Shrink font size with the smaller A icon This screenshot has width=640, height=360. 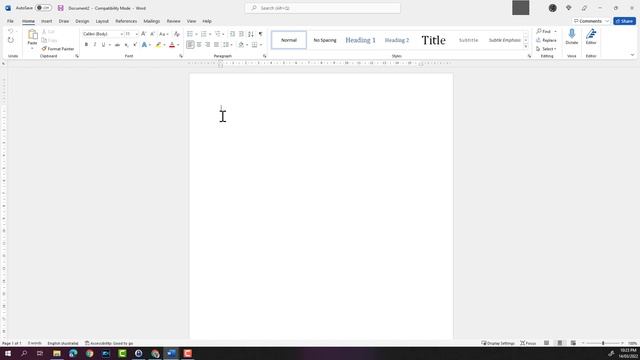click(x=152, y=34)
